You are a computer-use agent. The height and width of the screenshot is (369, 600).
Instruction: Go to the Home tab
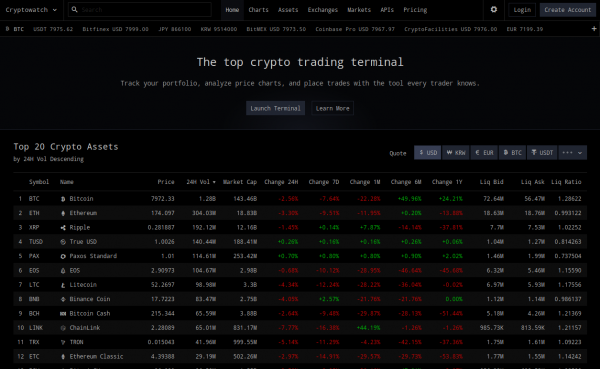(x=232, y=10)
